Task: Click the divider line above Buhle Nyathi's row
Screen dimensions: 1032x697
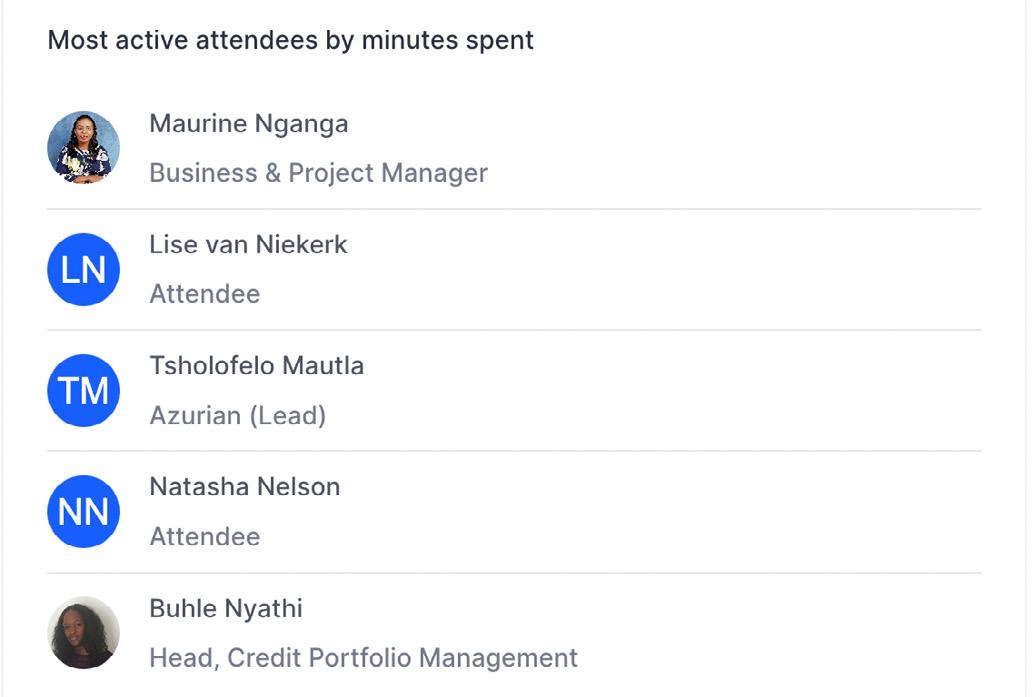Action: pos(514,573)
